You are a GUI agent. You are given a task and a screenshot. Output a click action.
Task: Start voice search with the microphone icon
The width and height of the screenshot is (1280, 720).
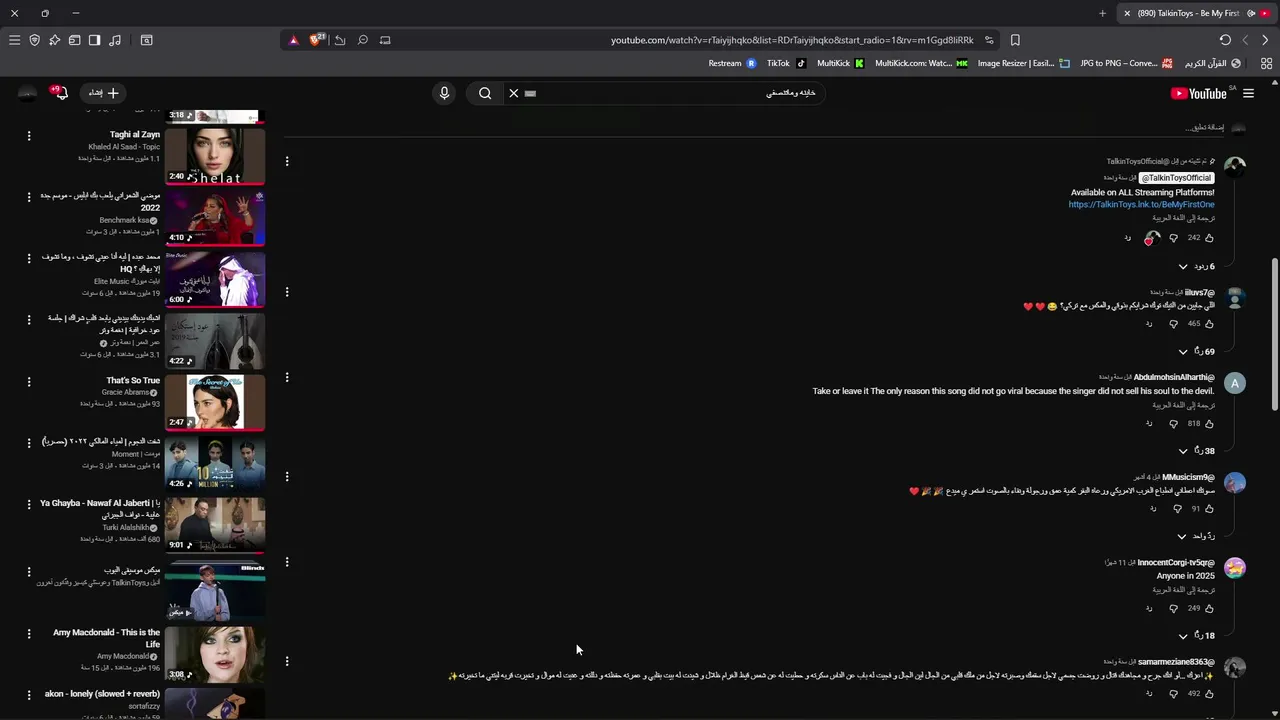pos(445,93)
